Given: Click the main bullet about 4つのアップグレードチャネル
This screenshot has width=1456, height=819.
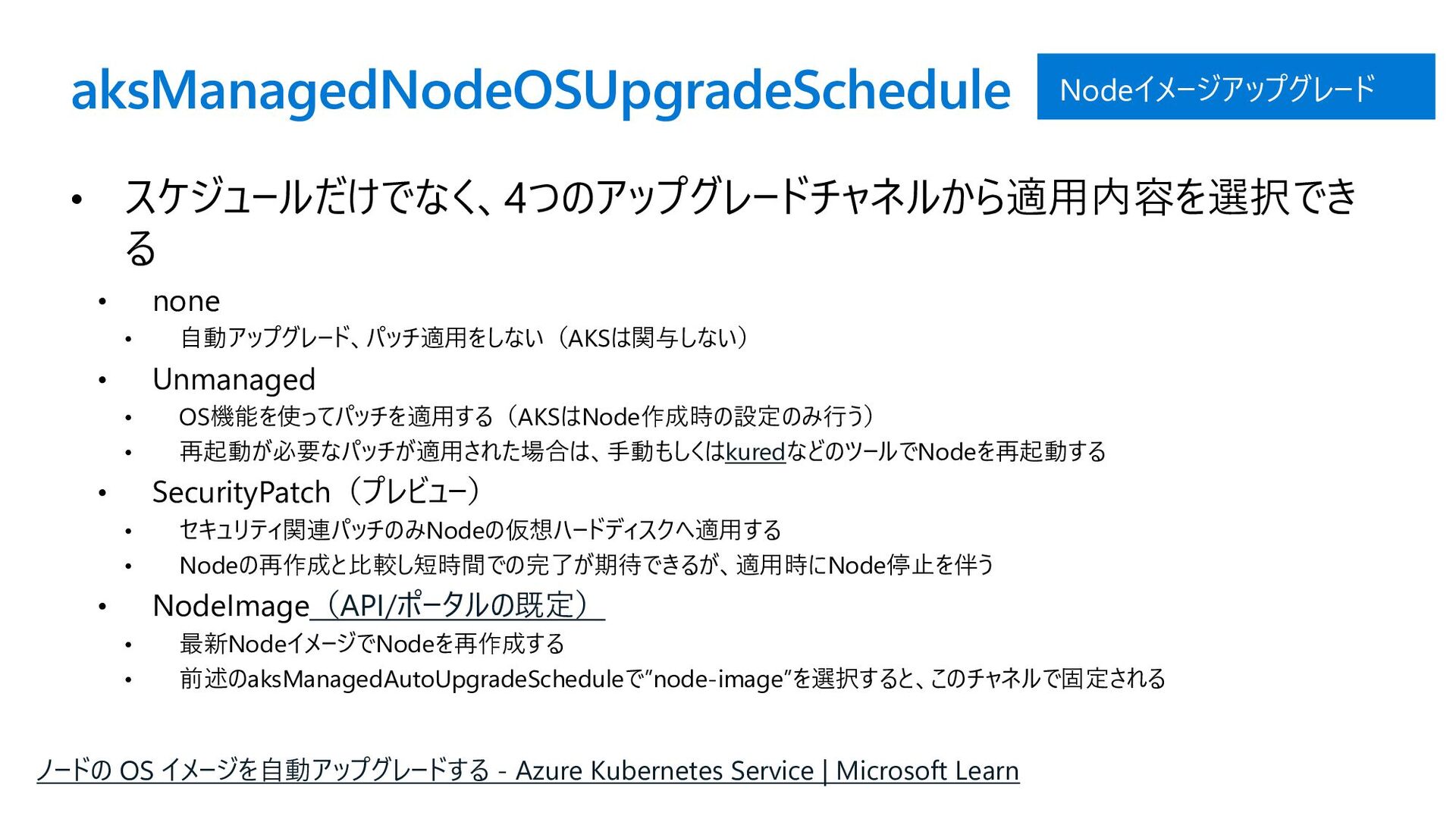Looking at the screenshot, I should pos(740,221).
